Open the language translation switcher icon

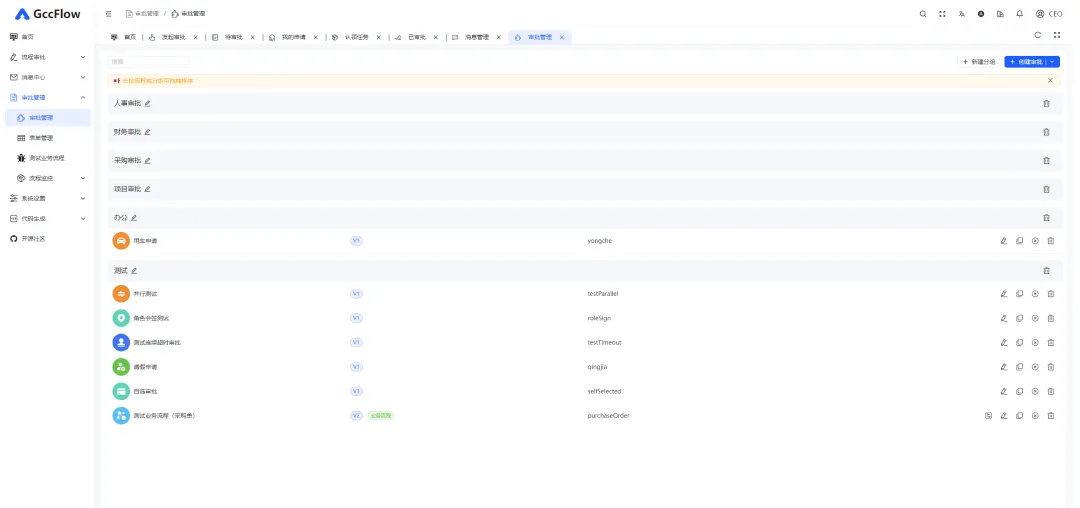coord(962,14)
